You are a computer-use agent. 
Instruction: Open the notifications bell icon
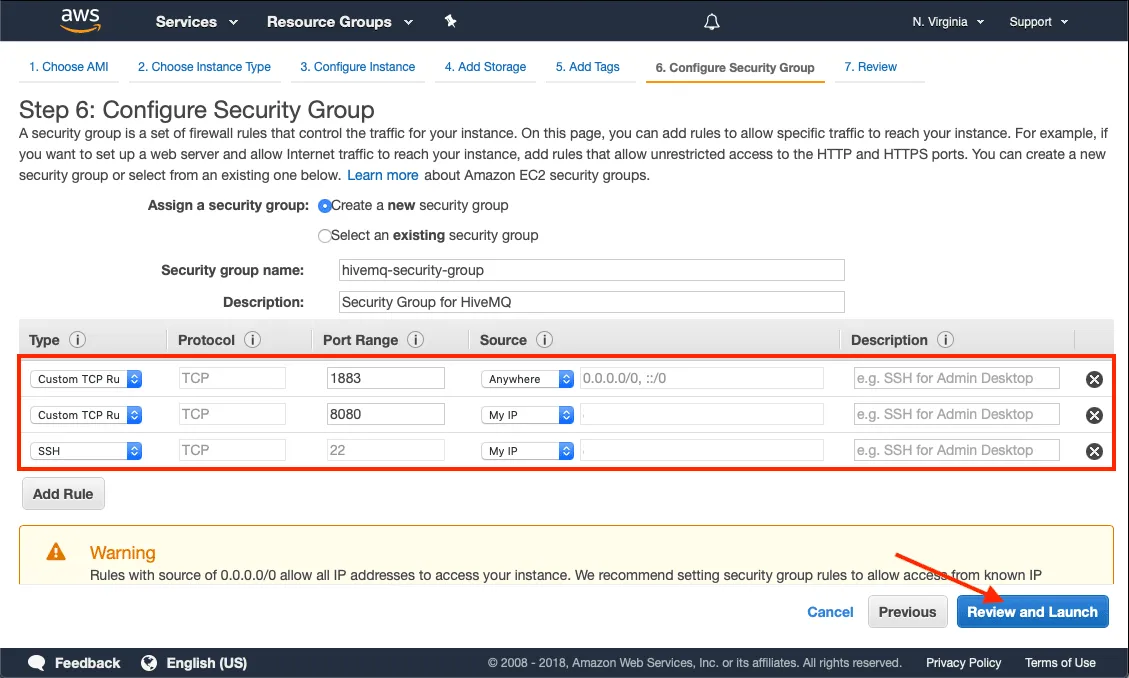(711, 20)
